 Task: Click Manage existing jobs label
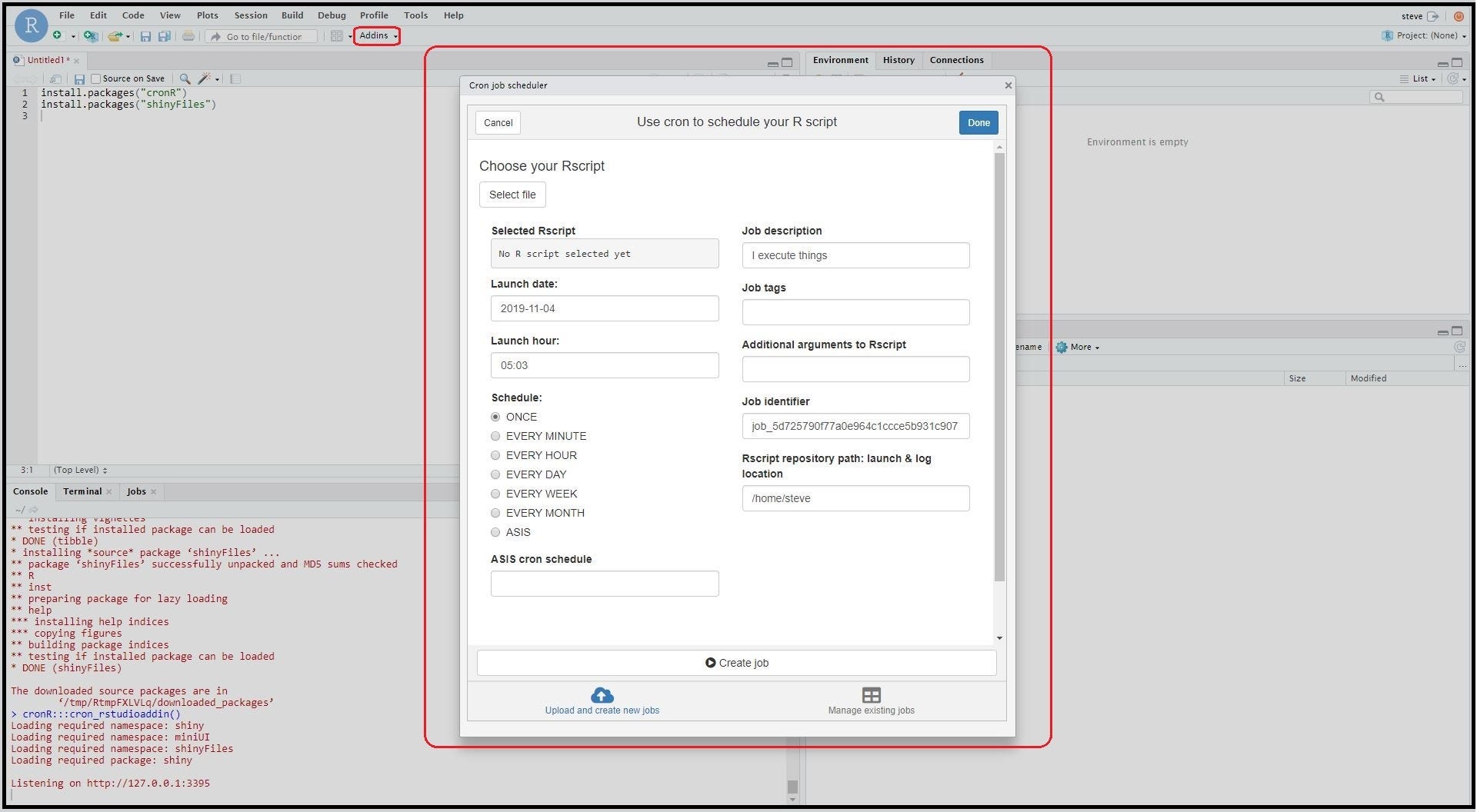[x=871, y=710]
